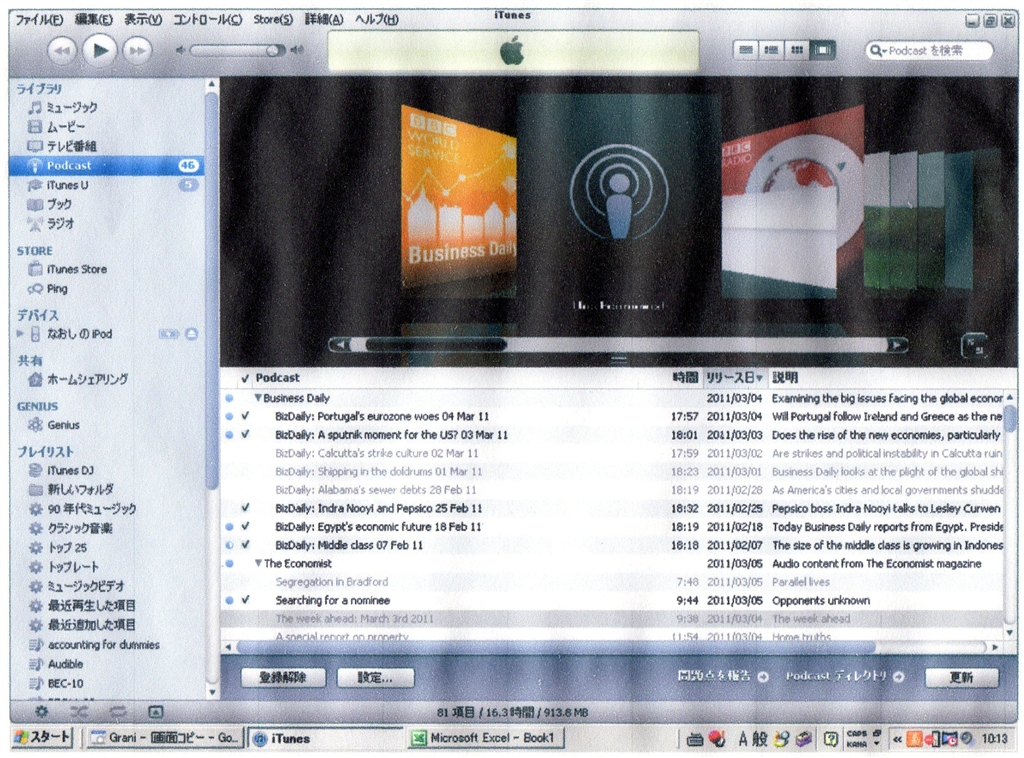Uncheck Portugal's eurozone woes episode
Screen dimensions: 1024x758
click(x=246, y=416)
